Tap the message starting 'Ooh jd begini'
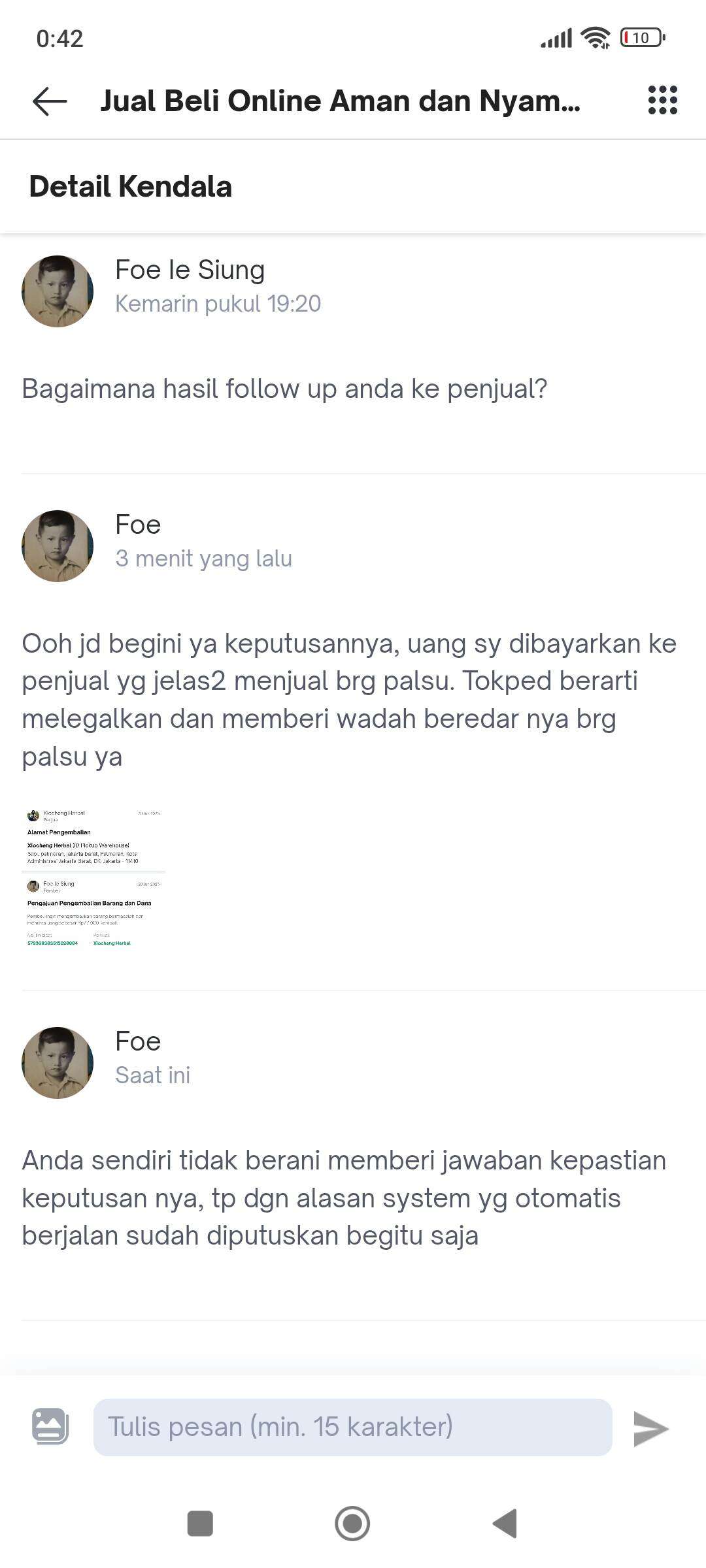Image resolution: width=706 pixels, height=1568 pixels. [x=349, y=700]
